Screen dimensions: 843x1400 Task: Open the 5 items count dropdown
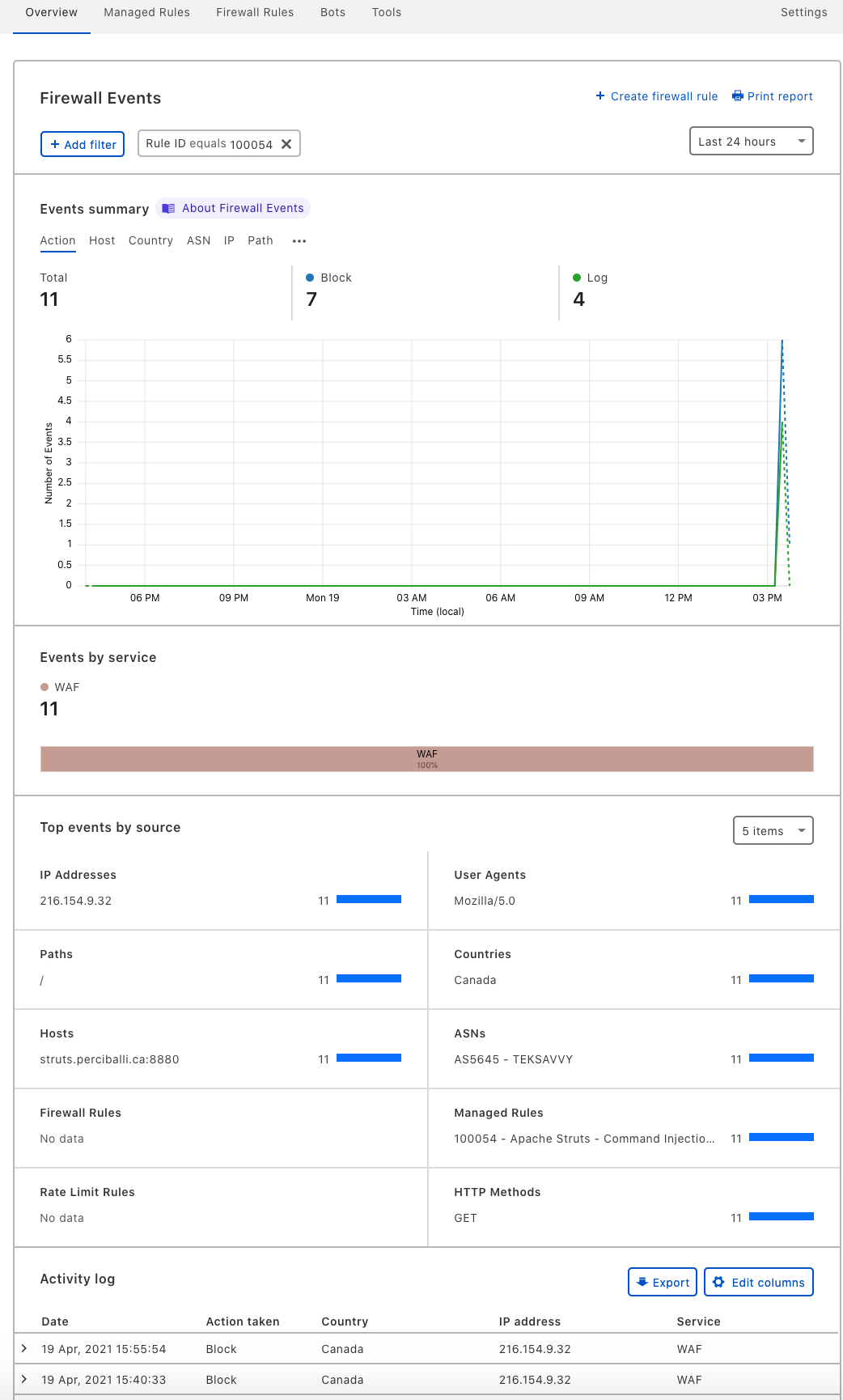773,831
